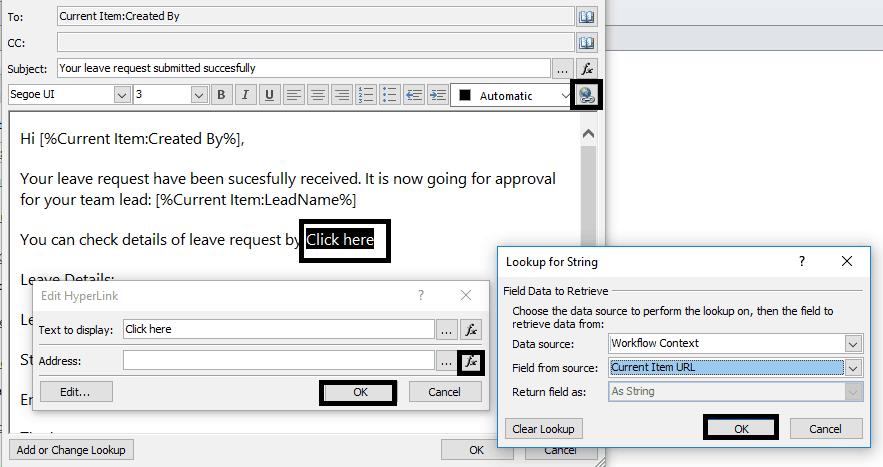Screen dimensions: 883x467
Task: Click Text to display input field
Action: tap(278, 329)
